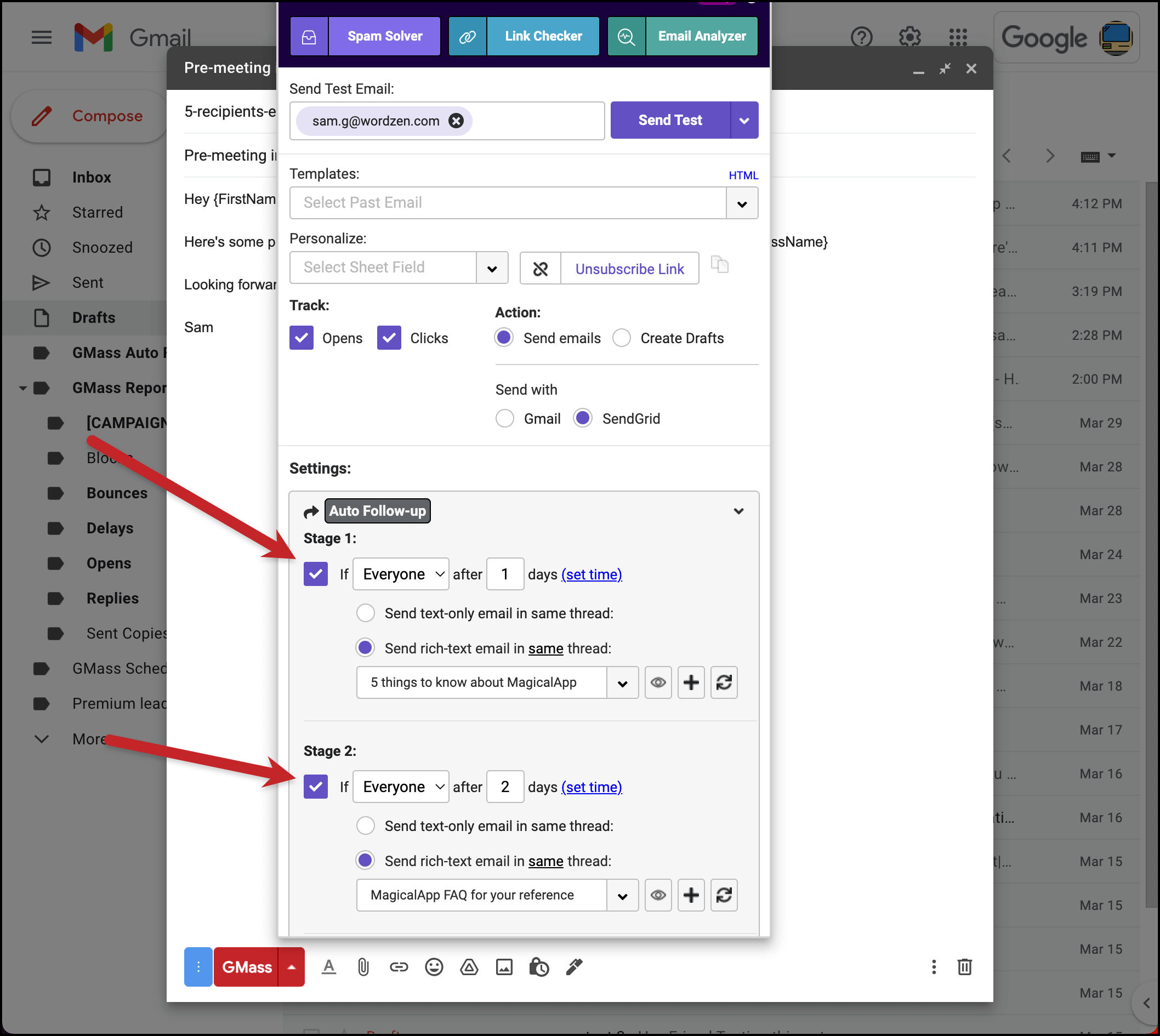Screen dimensions: 1160x1036
Task: Open Gmail settings gear icon
Action: pos(909,38)
